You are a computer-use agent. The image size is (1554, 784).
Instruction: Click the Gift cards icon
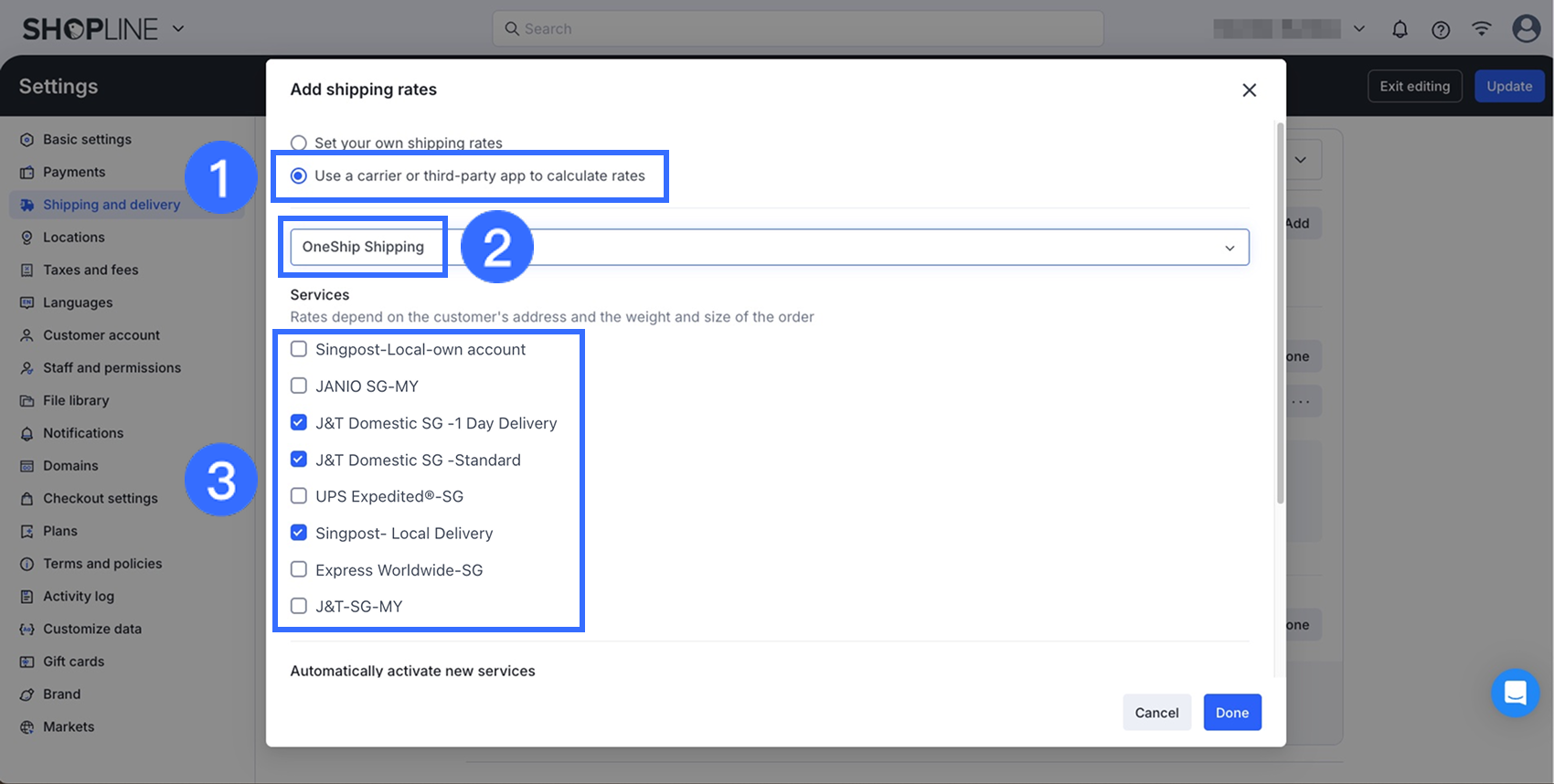[x=27, y=662]
